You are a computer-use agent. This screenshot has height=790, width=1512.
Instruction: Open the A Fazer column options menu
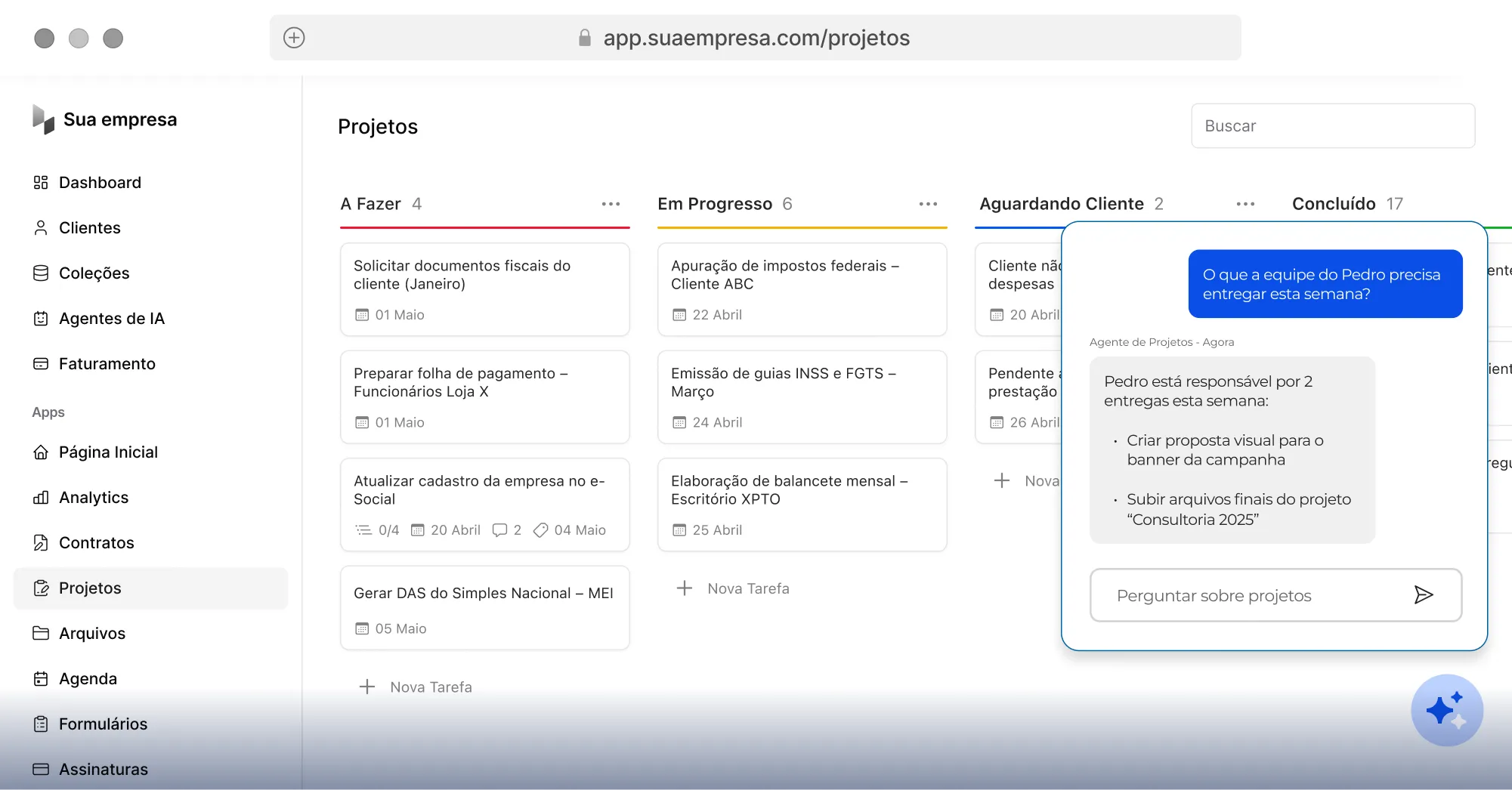pyautogui.click(x=611, y=204)
